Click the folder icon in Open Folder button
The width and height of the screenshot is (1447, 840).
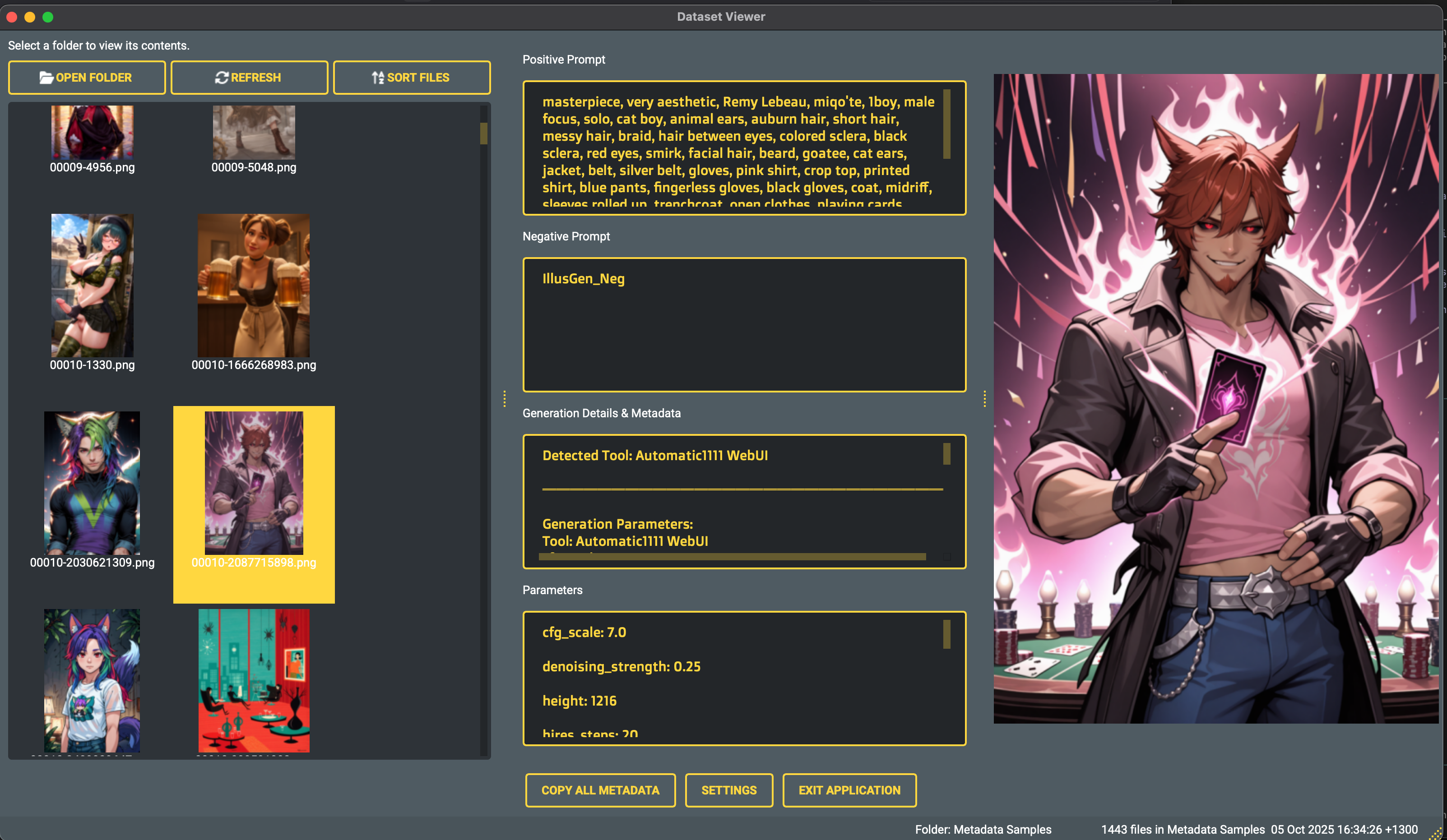[46, 78]
